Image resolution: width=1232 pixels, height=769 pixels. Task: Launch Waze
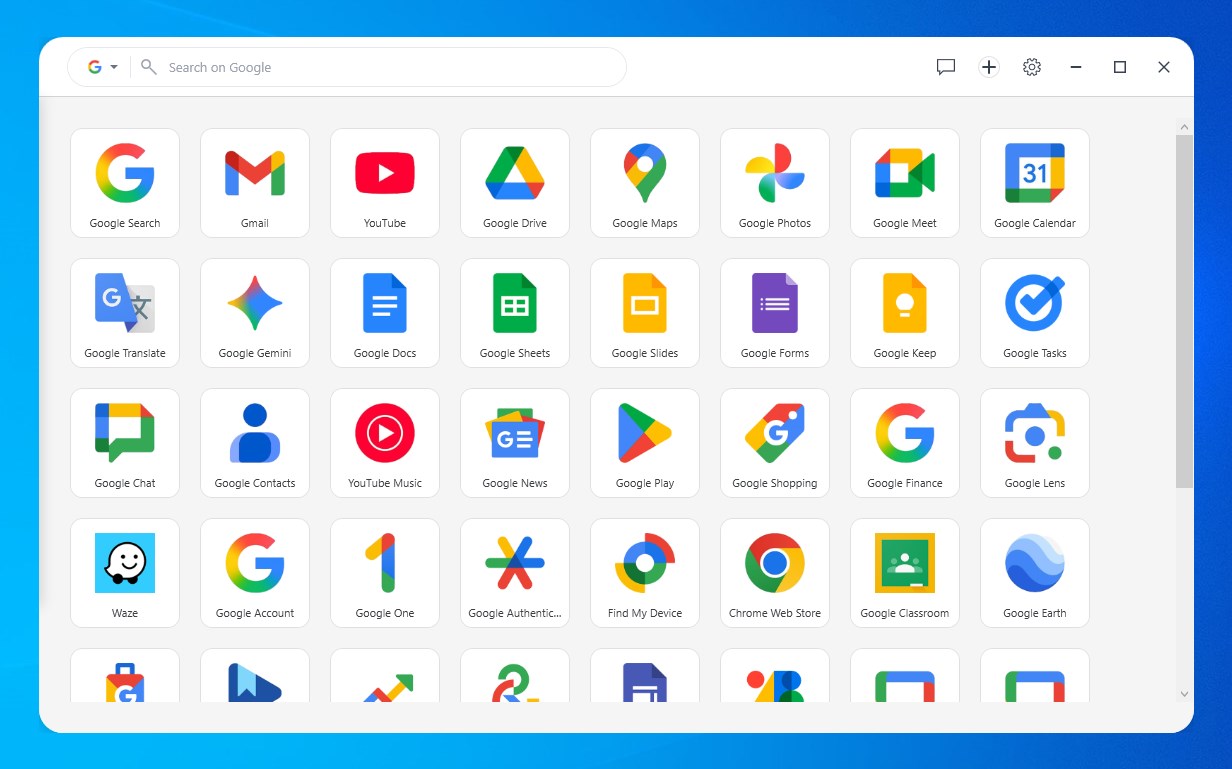(125, 573)
